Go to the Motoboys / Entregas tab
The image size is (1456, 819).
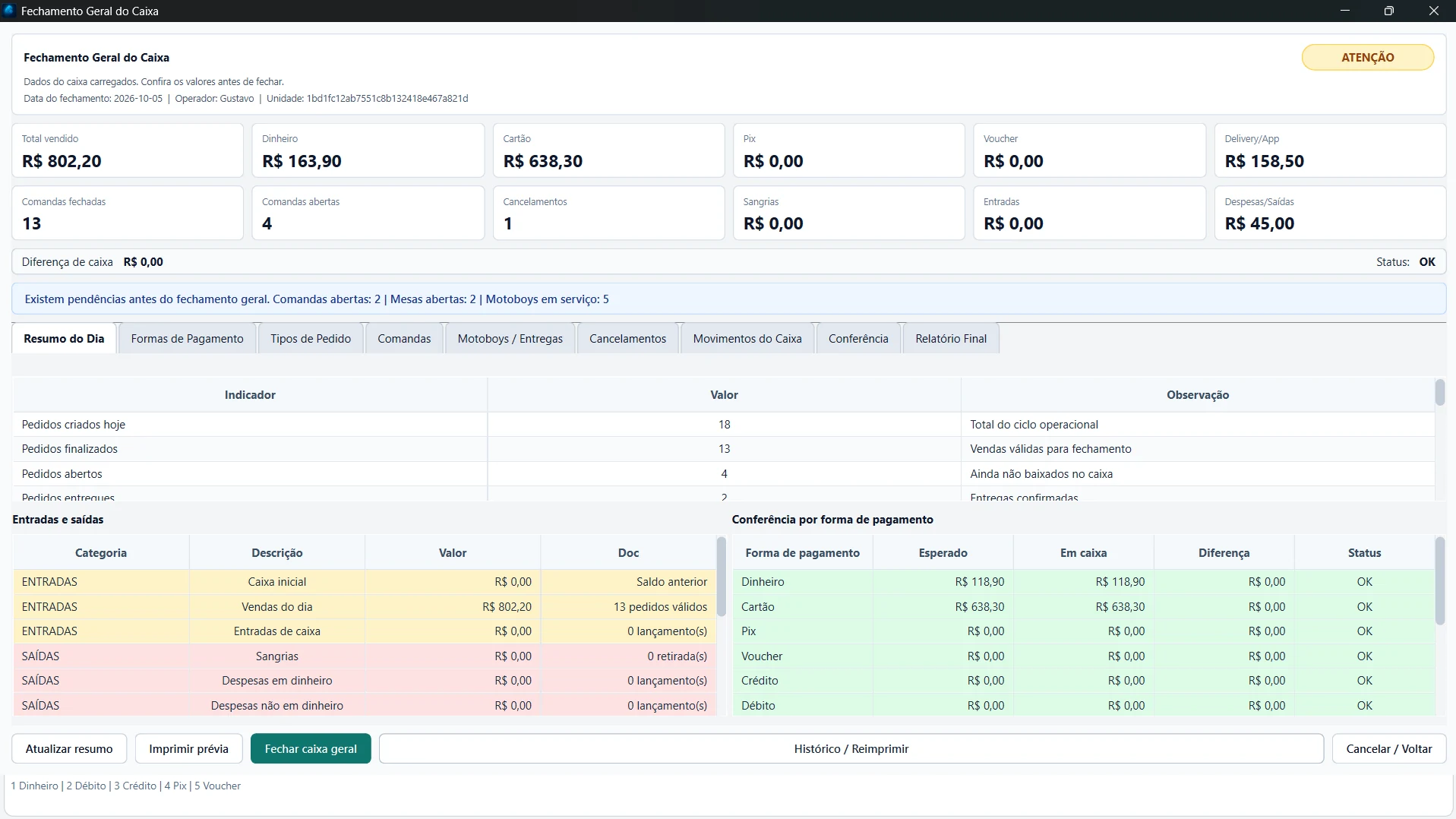510,339
